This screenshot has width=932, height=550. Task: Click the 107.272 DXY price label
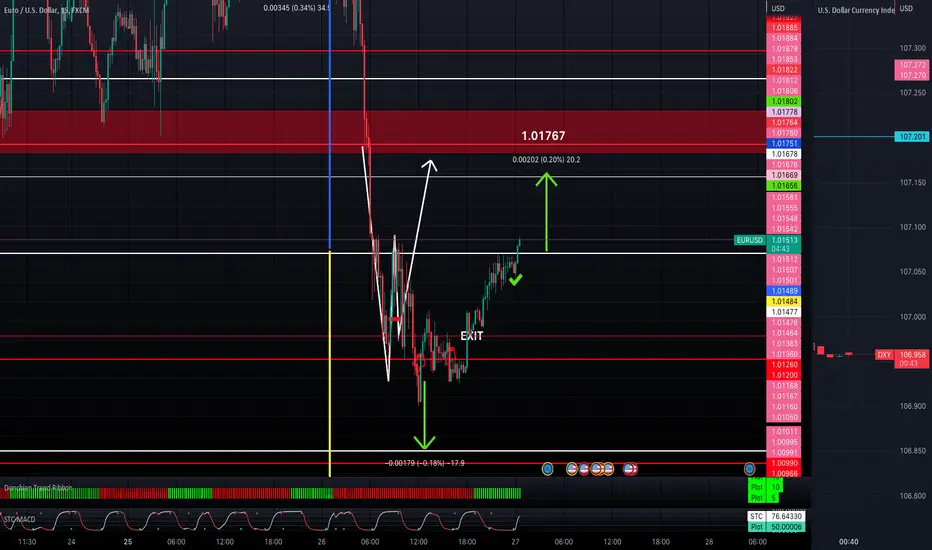pos(912,65)
